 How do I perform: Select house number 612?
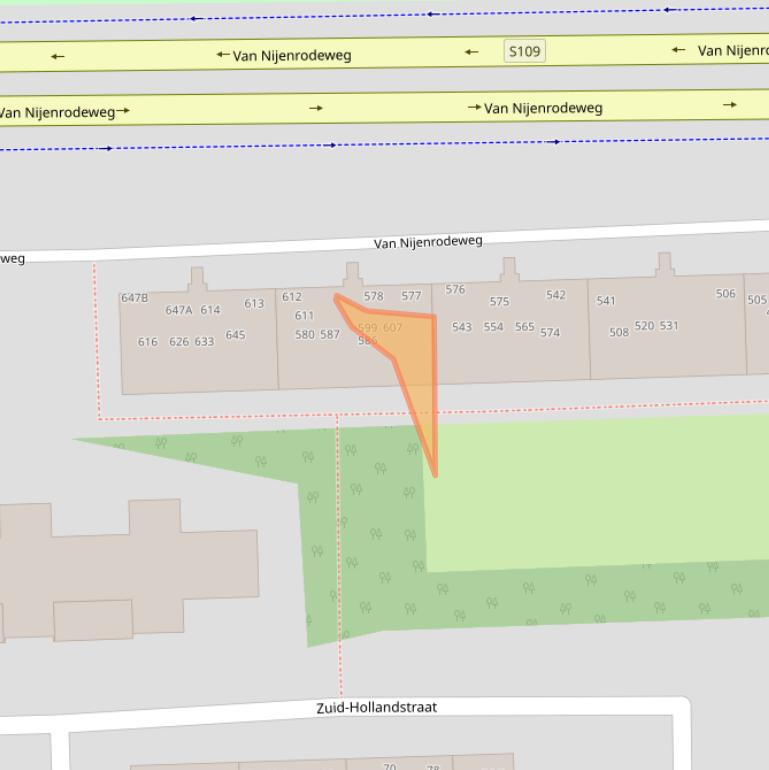(x=292, y=297)
